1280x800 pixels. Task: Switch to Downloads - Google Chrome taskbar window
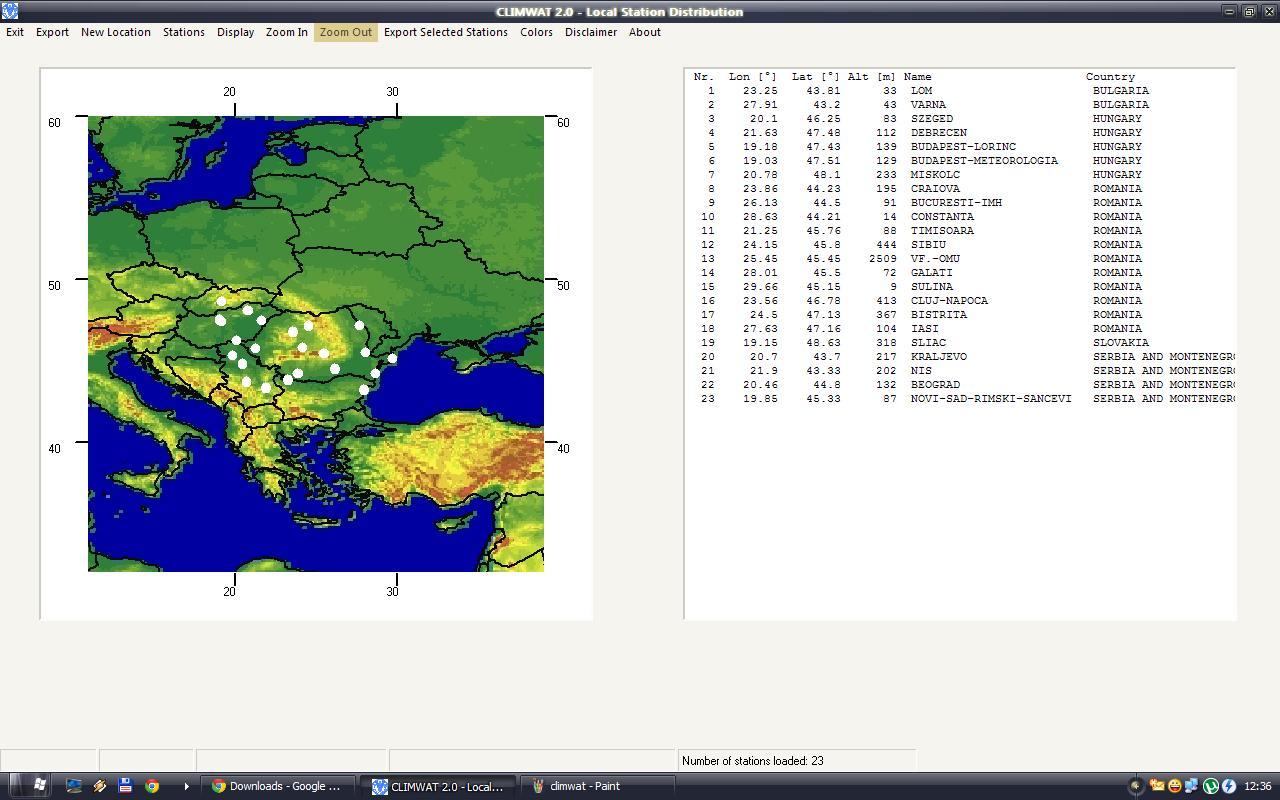coord(277,786)
